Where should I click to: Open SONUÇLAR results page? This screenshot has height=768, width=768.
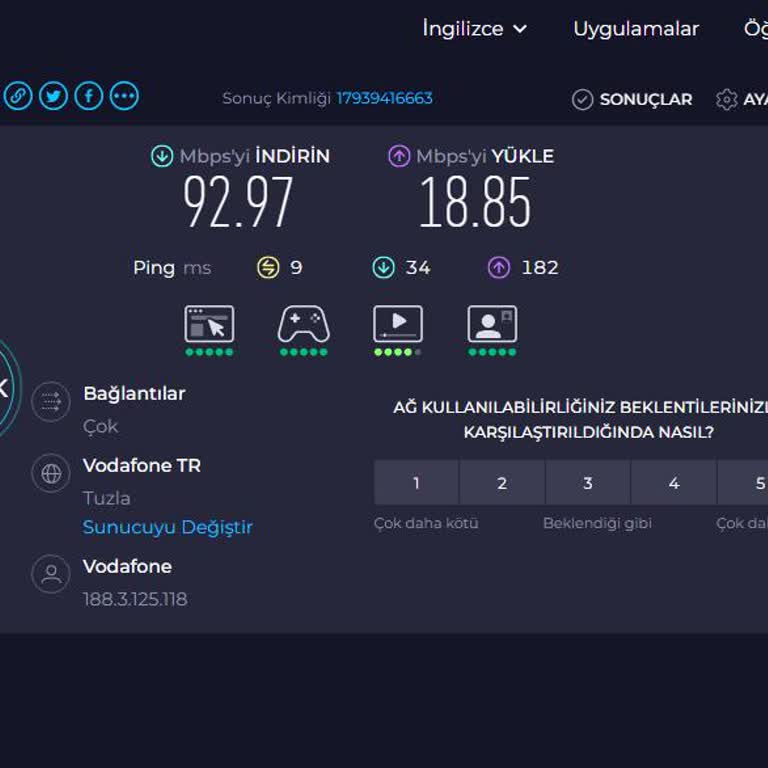coord(646,99)
